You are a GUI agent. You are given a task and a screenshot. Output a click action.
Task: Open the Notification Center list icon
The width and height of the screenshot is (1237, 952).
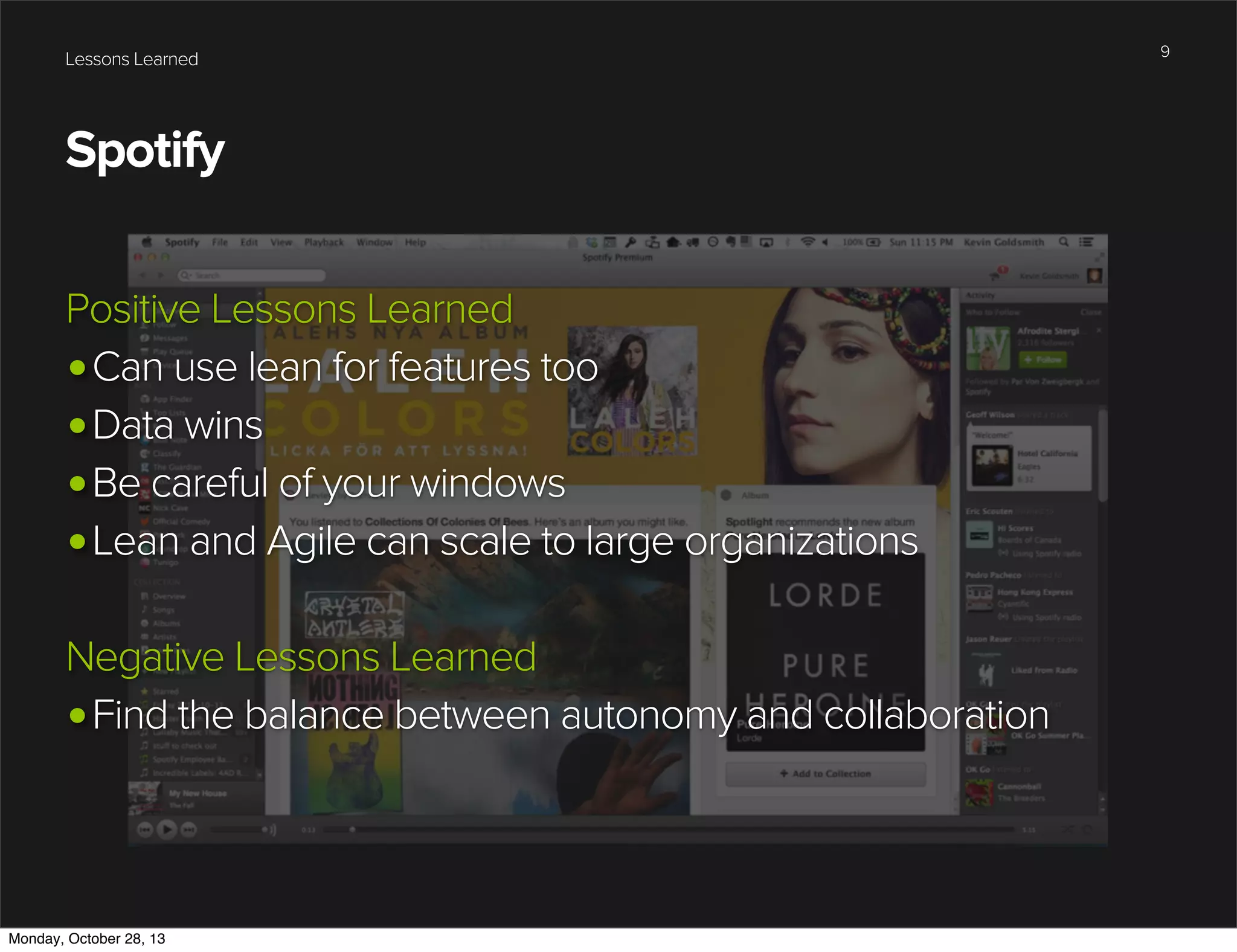pos(1087,242)
